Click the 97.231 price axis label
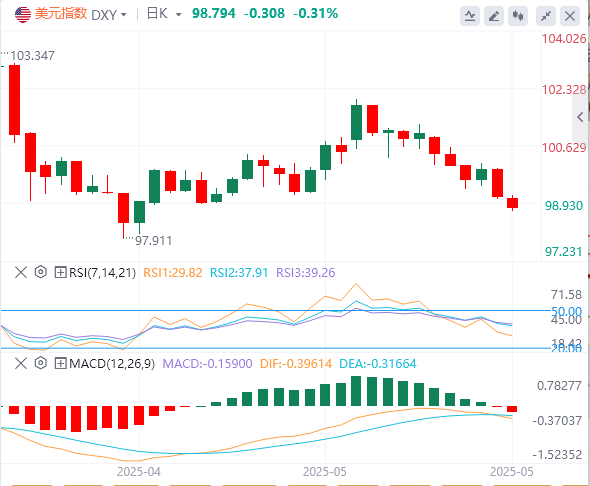 point(564,251)
